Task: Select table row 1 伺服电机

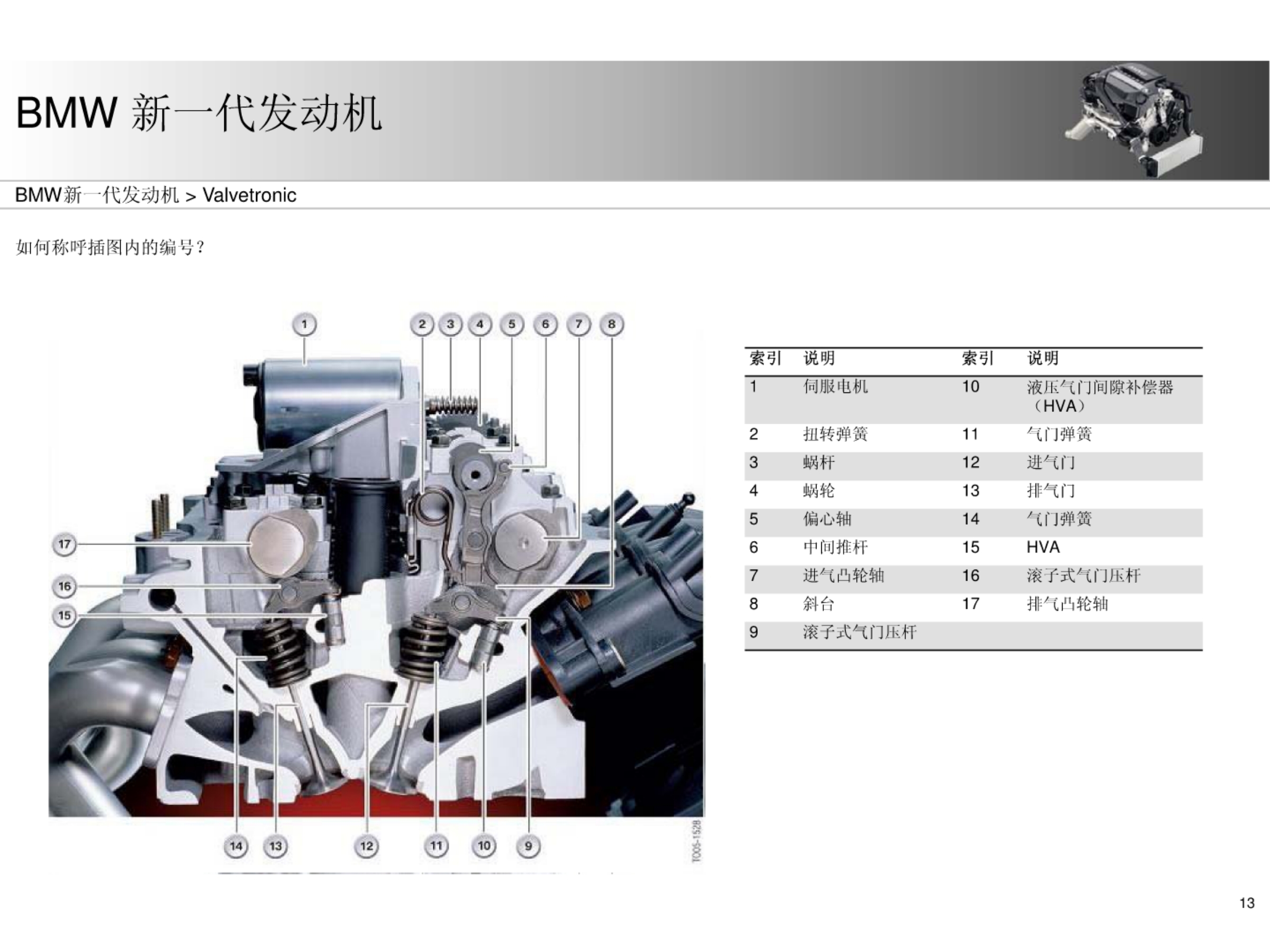Action: [836, 387]
